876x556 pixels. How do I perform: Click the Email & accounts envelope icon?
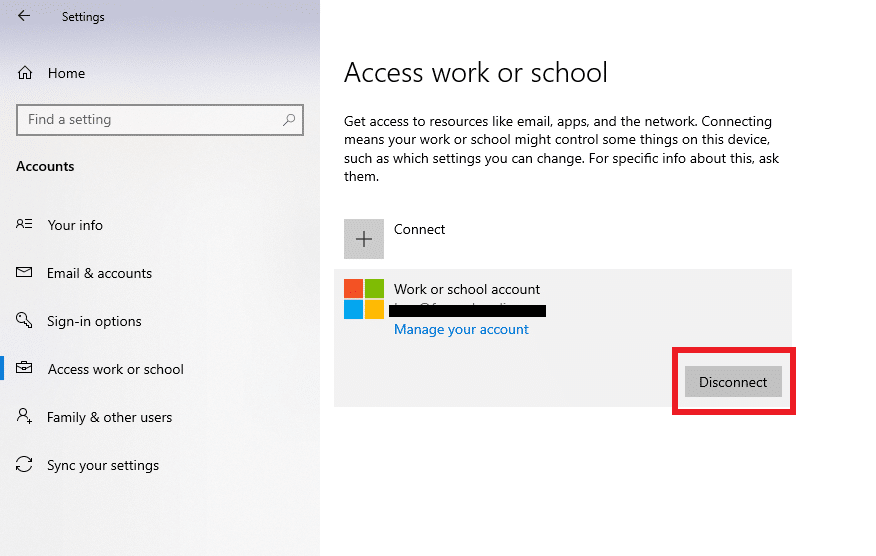tap(24, 272)
